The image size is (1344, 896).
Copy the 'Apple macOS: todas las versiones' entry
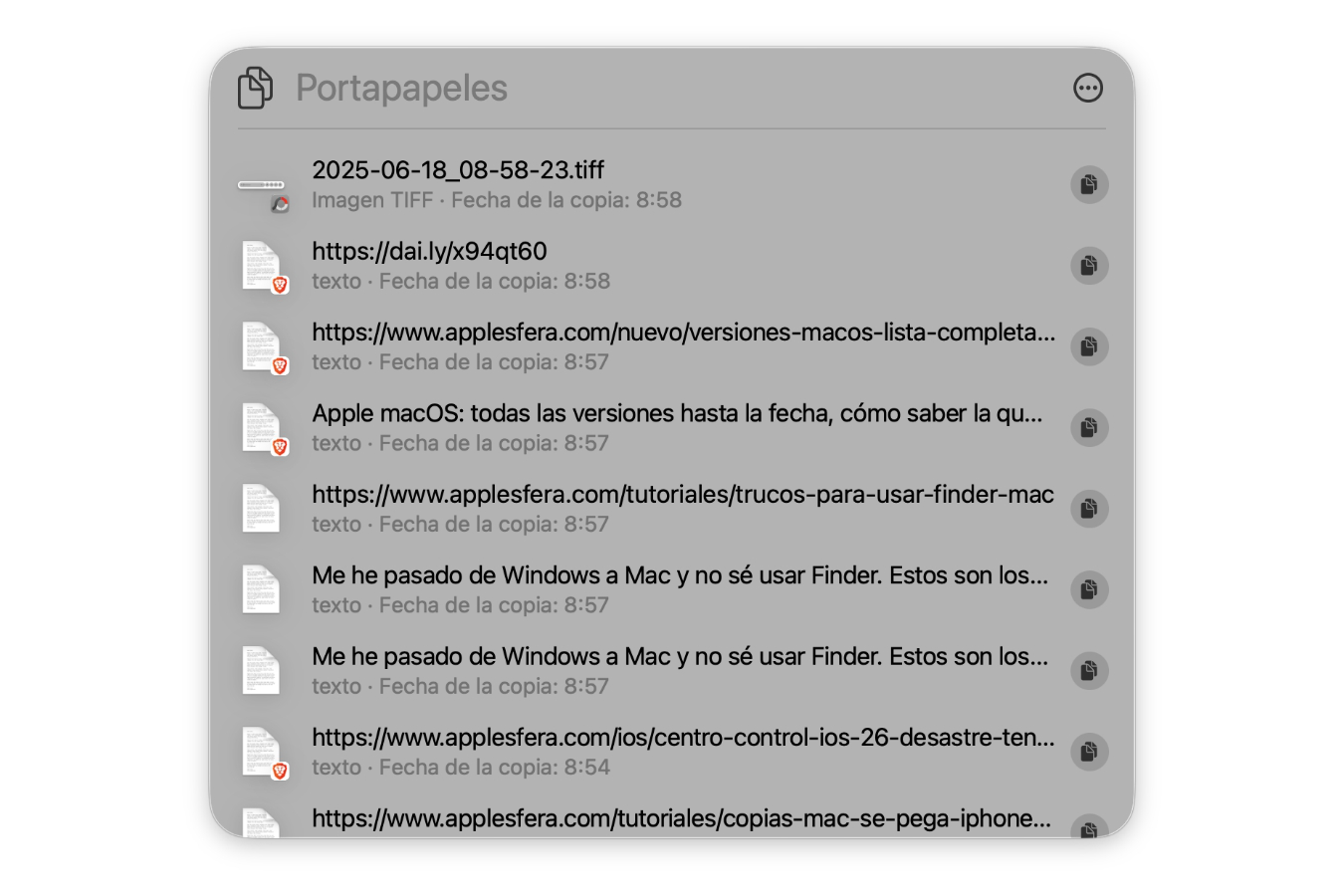pos(1089,427)
